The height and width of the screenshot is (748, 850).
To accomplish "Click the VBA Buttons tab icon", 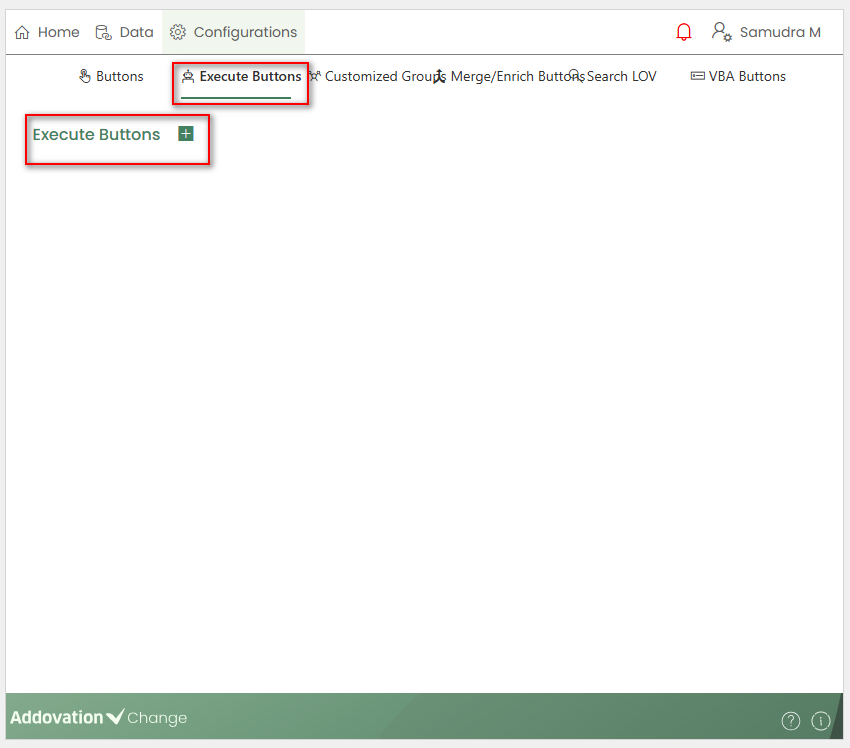I will pos(697,76).
